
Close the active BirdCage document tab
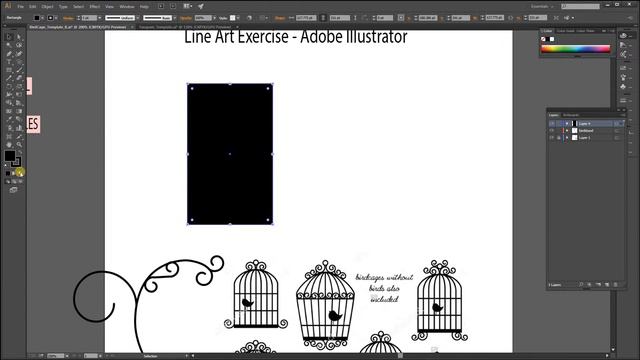tap(132, 27)
